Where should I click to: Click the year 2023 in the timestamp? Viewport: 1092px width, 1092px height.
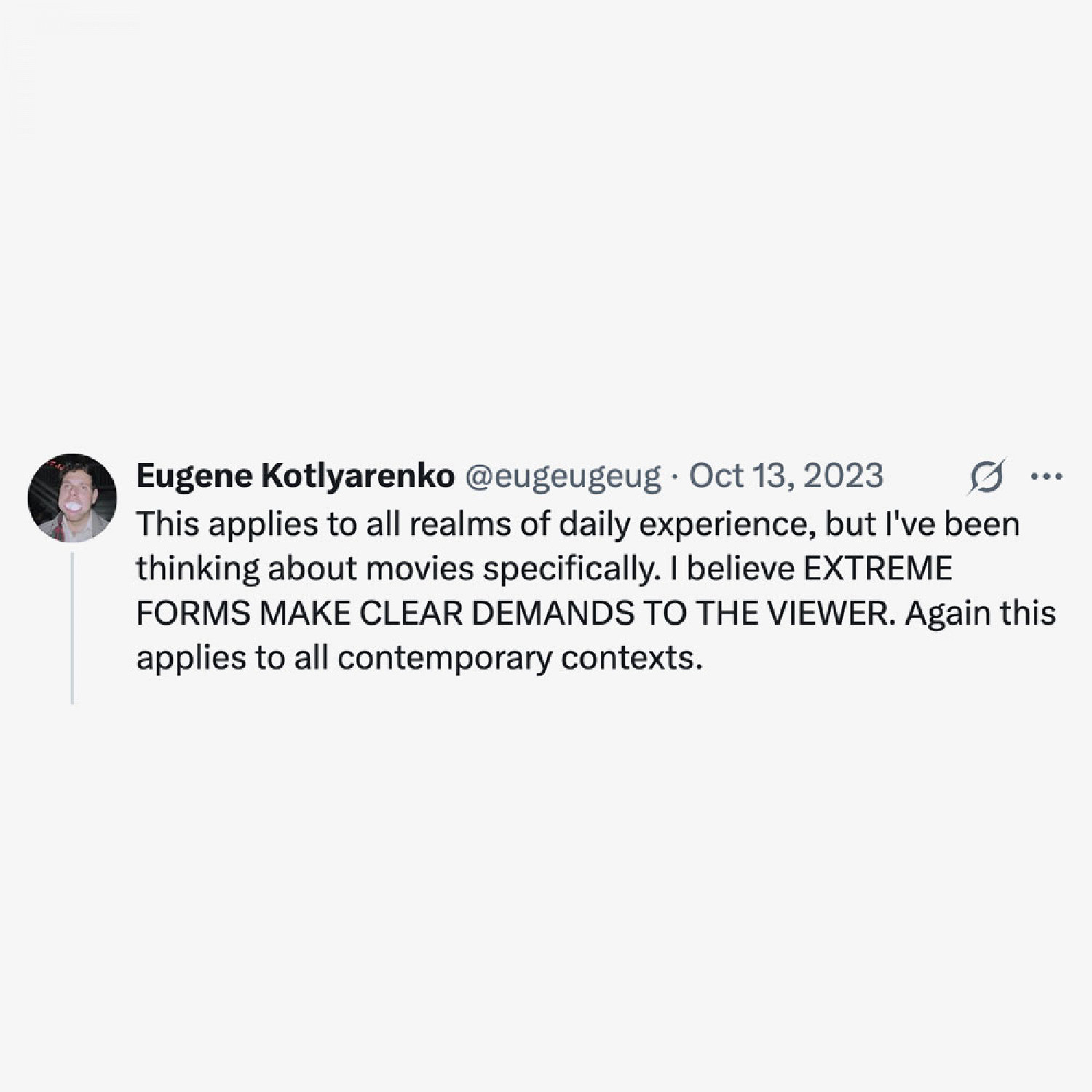click(844, 477)
